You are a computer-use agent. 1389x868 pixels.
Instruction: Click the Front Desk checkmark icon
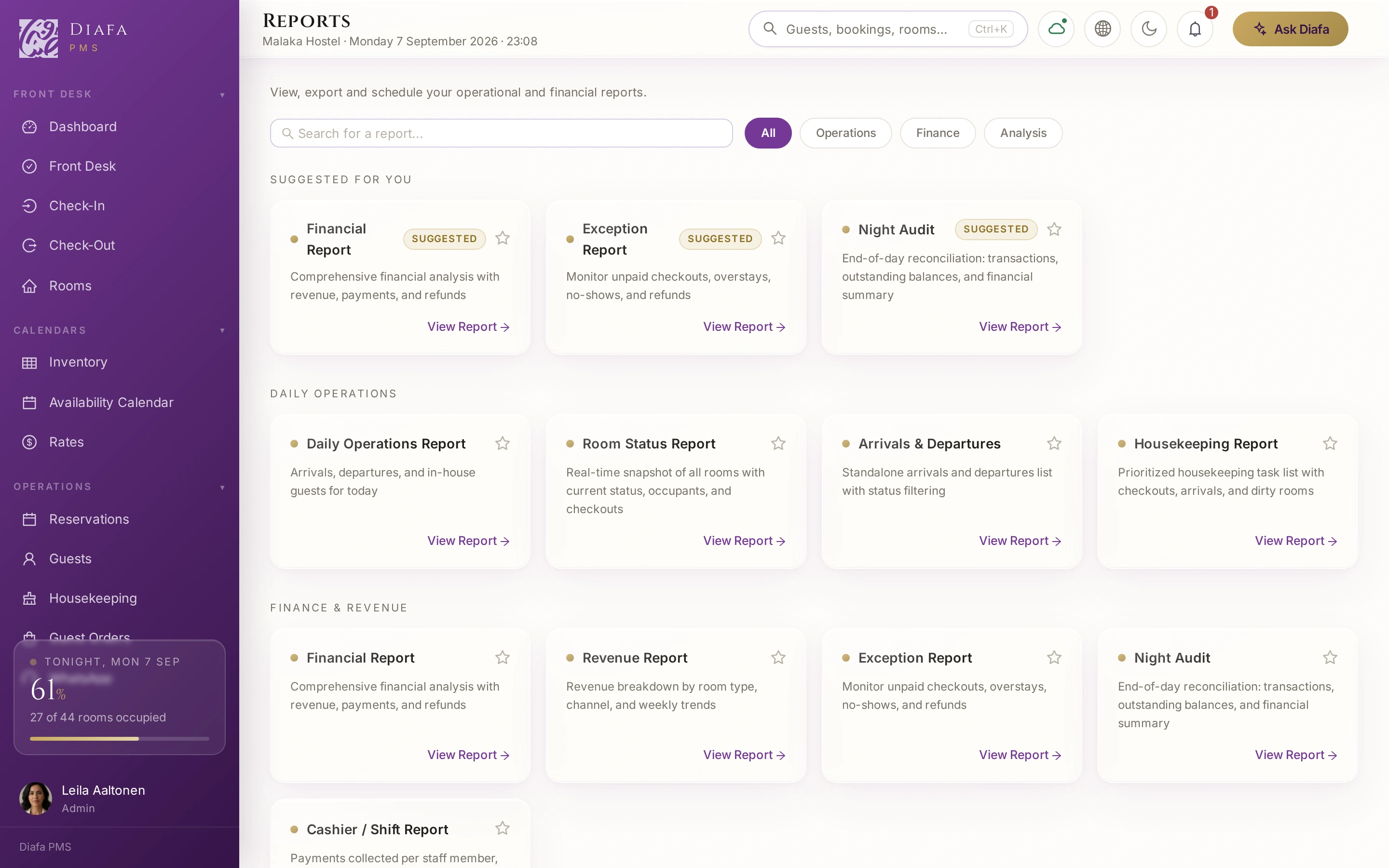pyautogui.click(x=29, y=166)
